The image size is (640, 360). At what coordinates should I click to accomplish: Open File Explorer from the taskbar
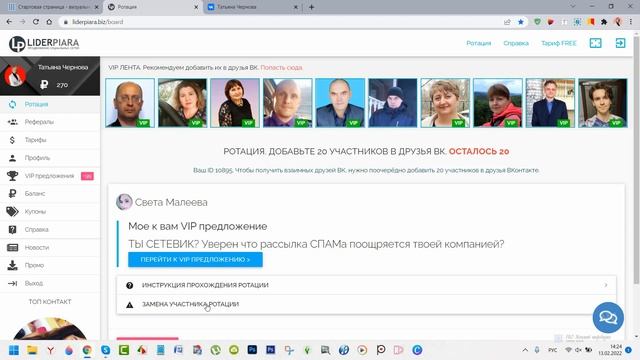[x=32, y=350]
